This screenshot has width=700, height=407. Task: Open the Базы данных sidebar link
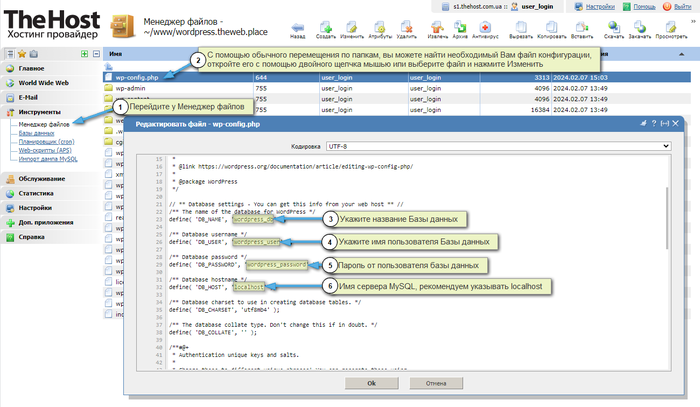click(x=36, y=133)
